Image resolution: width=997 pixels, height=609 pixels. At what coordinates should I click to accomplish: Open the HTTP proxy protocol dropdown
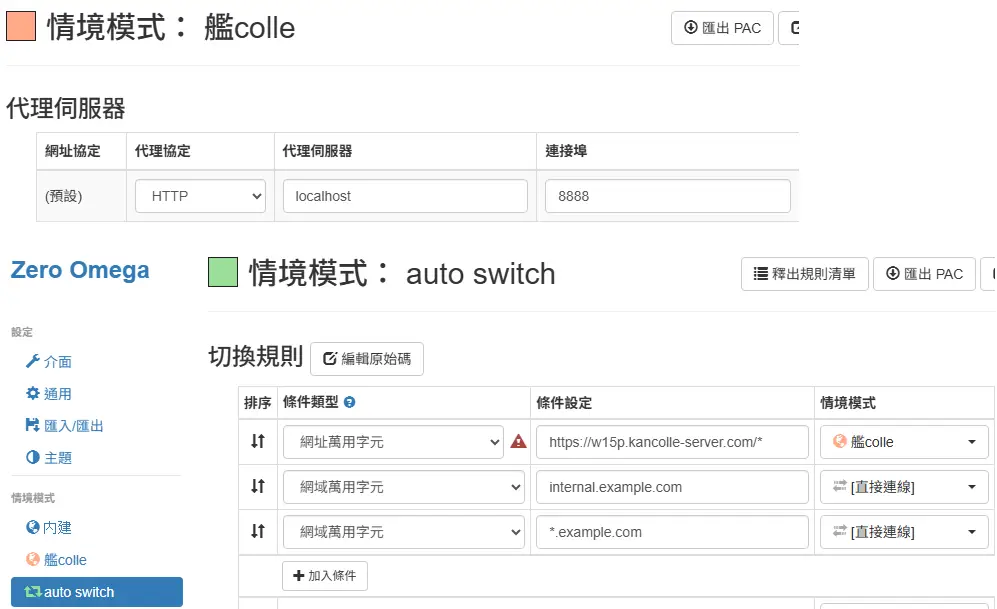click(x=200, y=196)
